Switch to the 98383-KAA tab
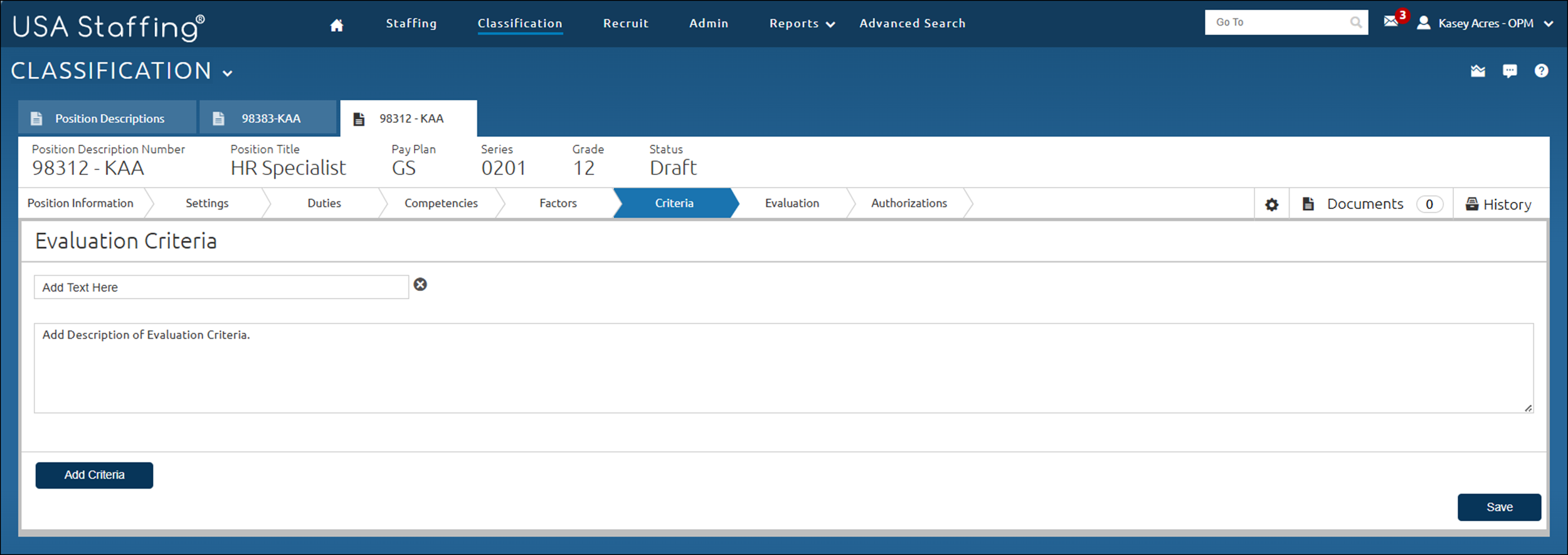The width and height of the screenshot is (1568, 555). pos(268,118)
